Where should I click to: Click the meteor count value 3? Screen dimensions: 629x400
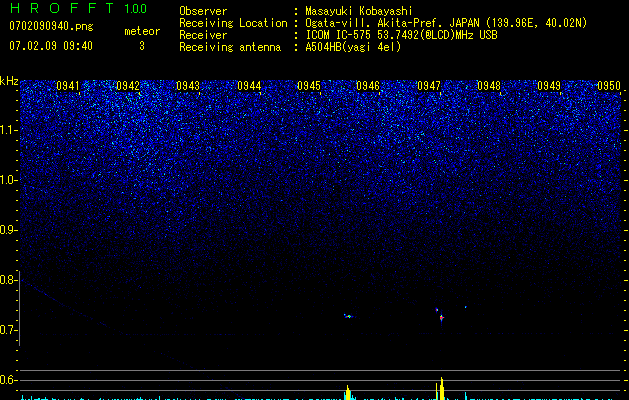tap(142, 46)
